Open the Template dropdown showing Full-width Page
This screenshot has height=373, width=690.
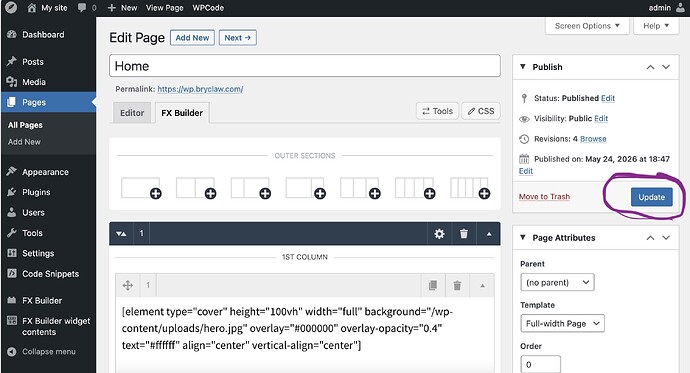coord(562,323)
